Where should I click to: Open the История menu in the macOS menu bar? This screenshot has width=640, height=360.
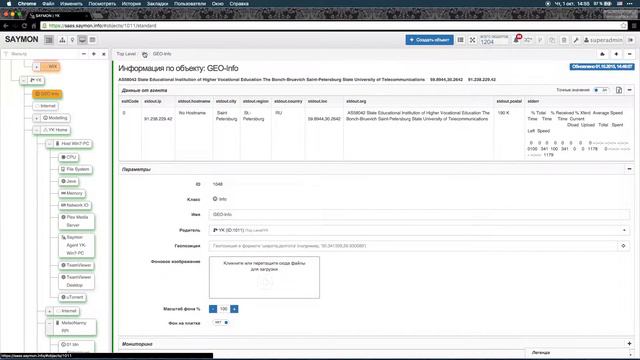tap(131, 4)
